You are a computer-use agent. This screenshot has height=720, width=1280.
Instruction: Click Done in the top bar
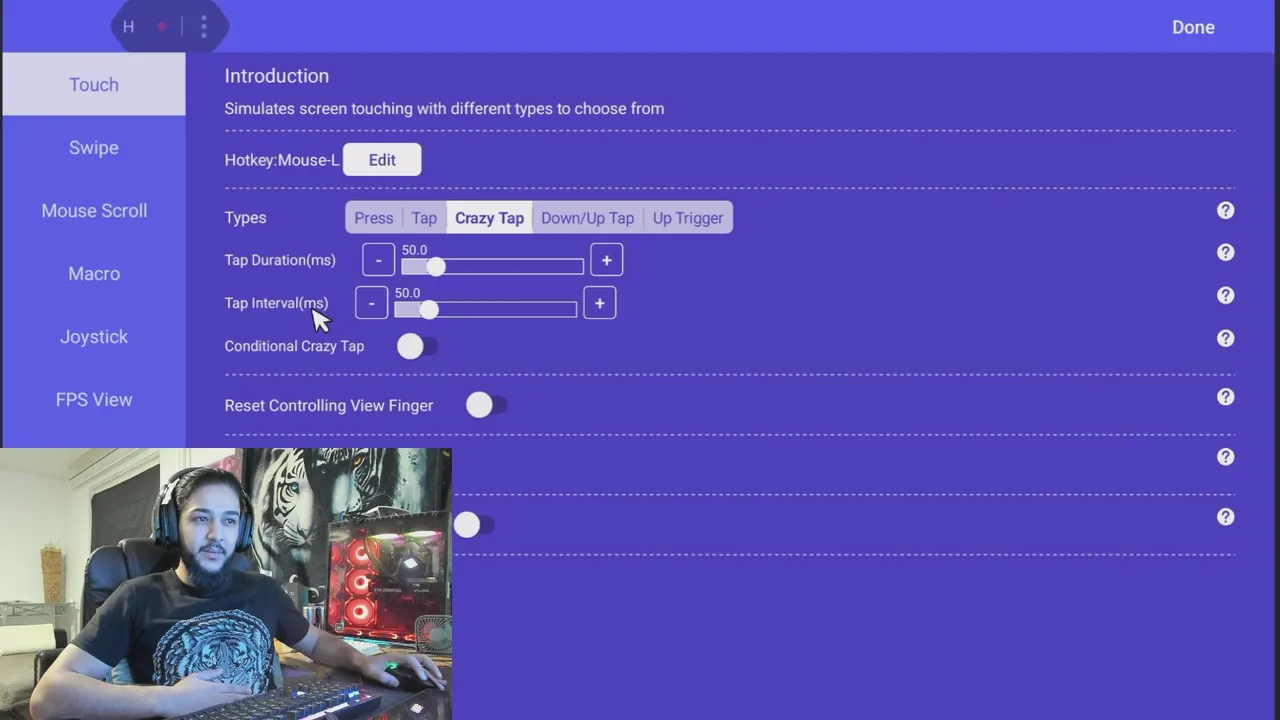tap(1193, 27)
